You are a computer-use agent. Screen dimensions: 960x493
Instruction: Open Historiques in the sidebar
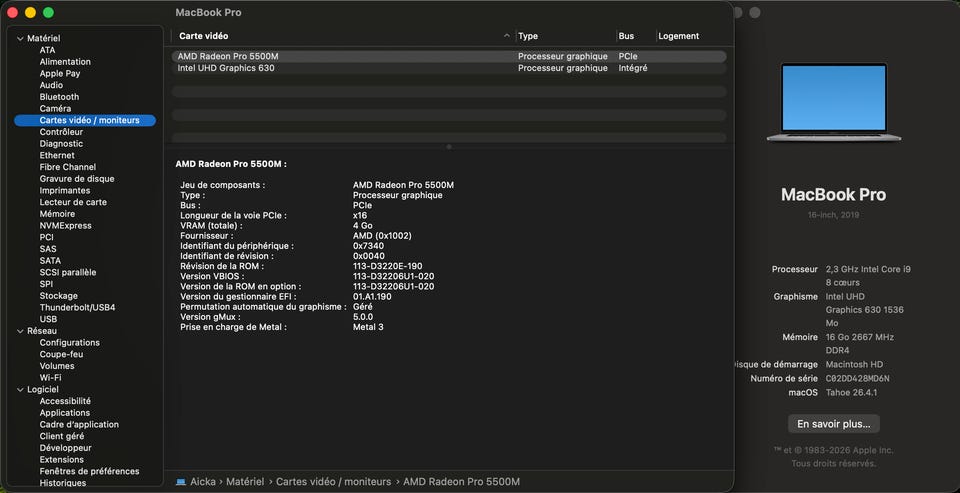pyautogui.click(x=63, y=483)
